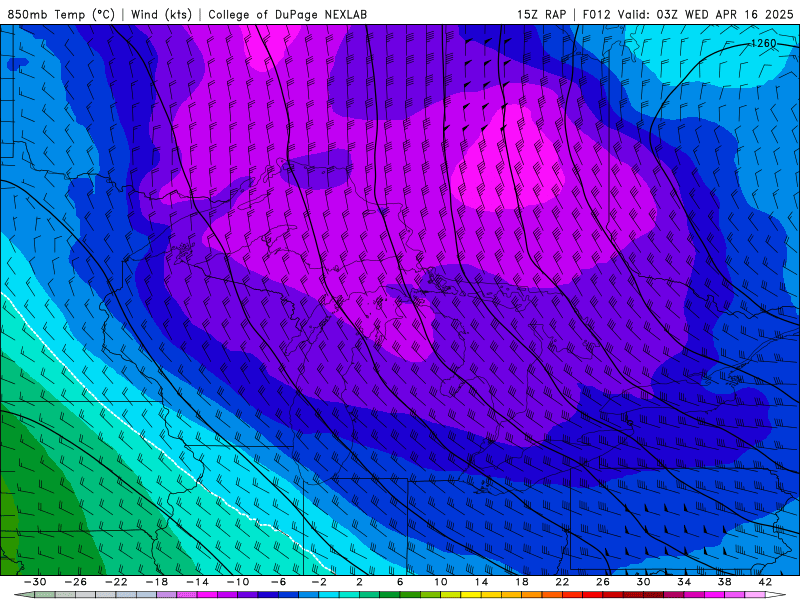The height and width of the screenshot is (600, 800).
Task: Click 'Valid: 03Z WED APR 16 2025' text
Action: point(706,14)
